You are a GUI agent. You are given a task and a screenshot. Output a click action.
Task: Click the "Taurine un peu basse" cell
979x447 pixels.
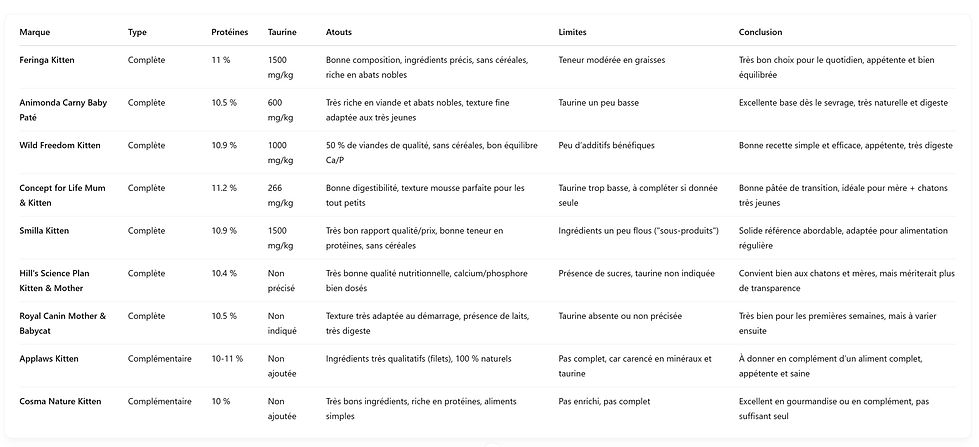coord(598,102)
